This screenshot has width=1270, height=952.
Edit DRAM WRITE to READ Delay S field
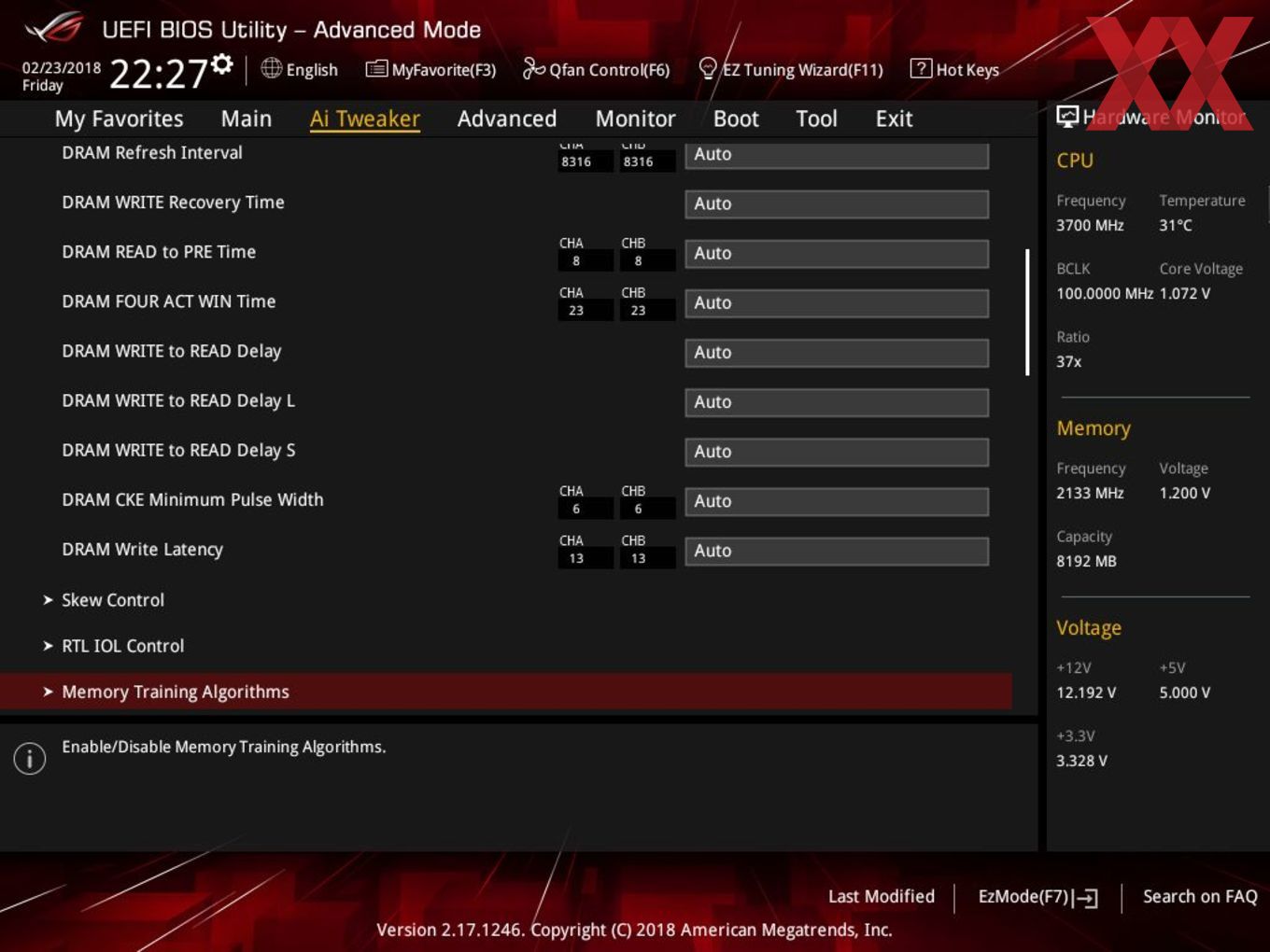[x=837, y=451]
